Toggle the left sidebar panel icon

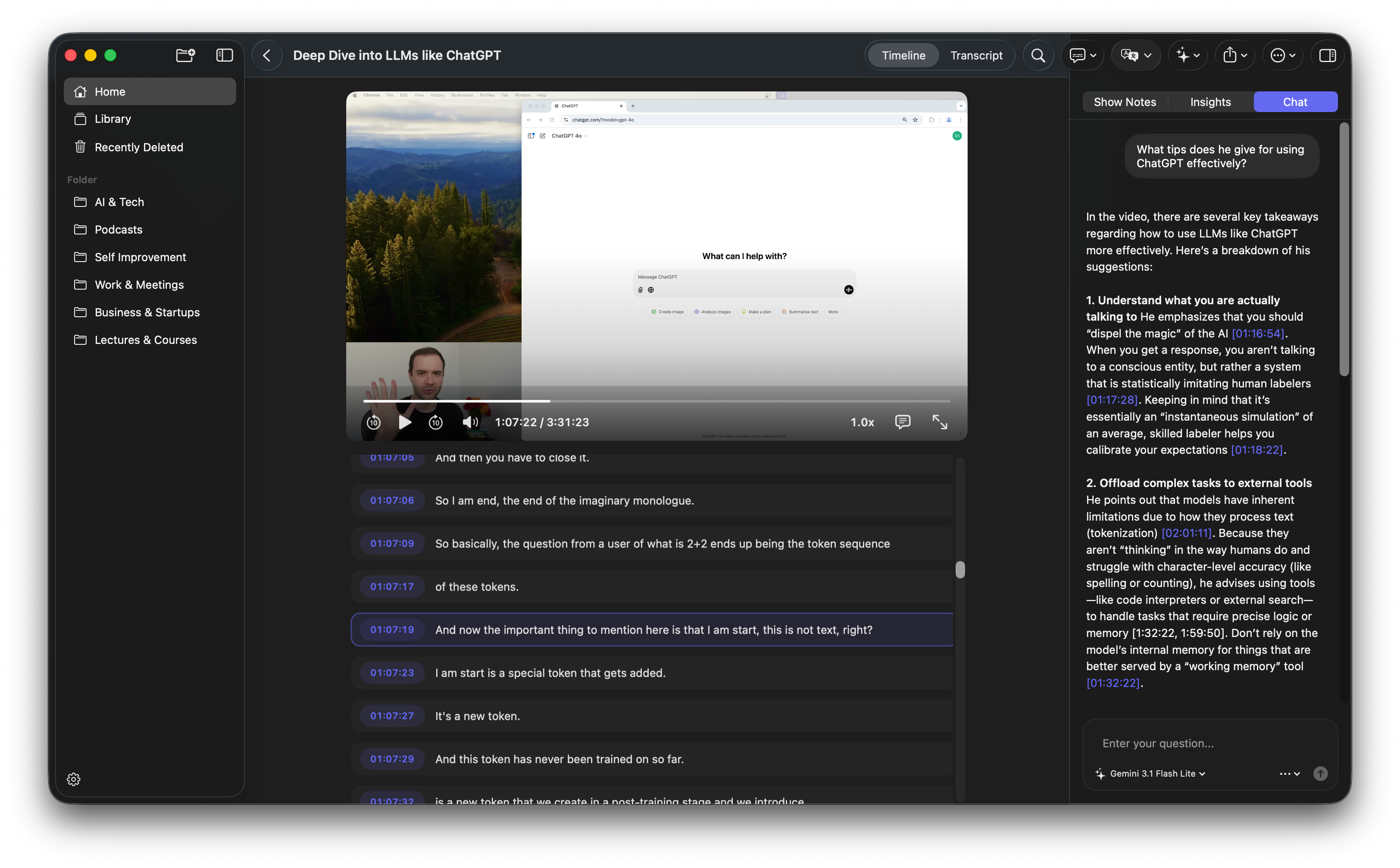(x=224, y=55)
